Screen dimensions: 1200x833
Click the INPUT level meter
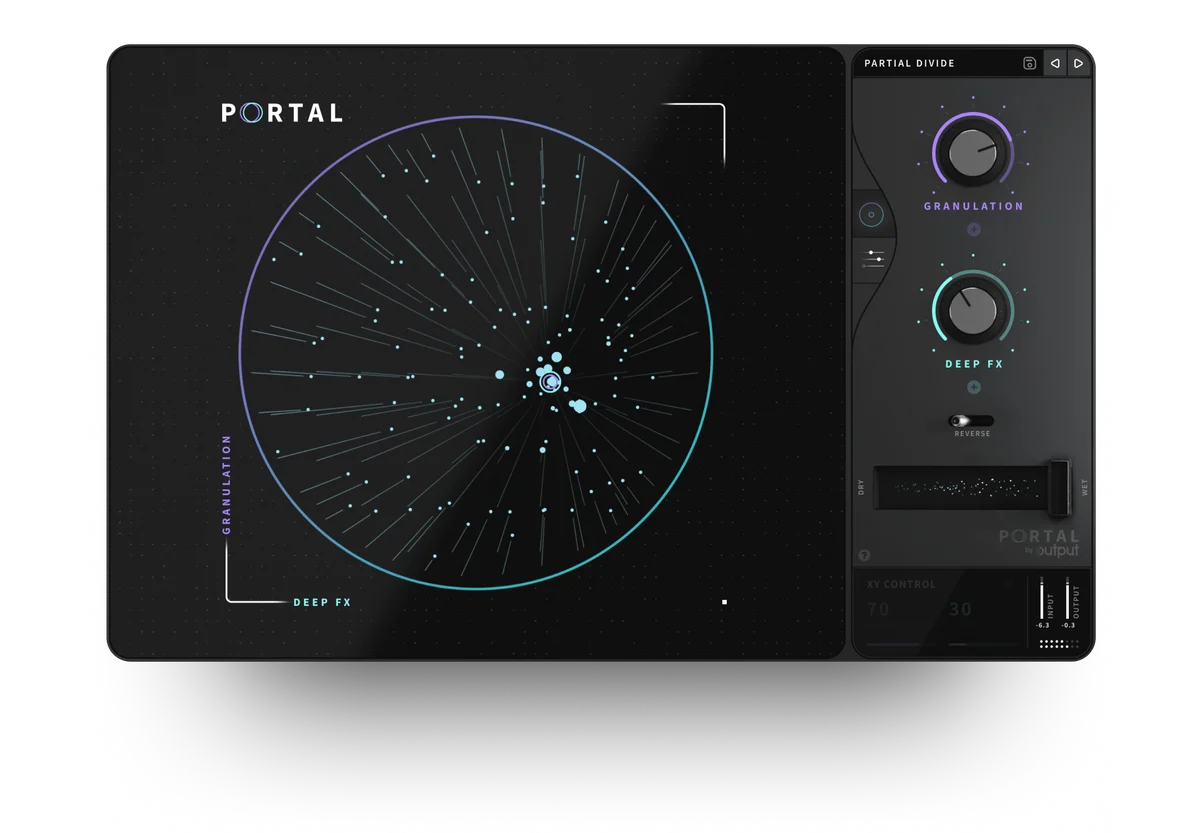[1042, 596]
